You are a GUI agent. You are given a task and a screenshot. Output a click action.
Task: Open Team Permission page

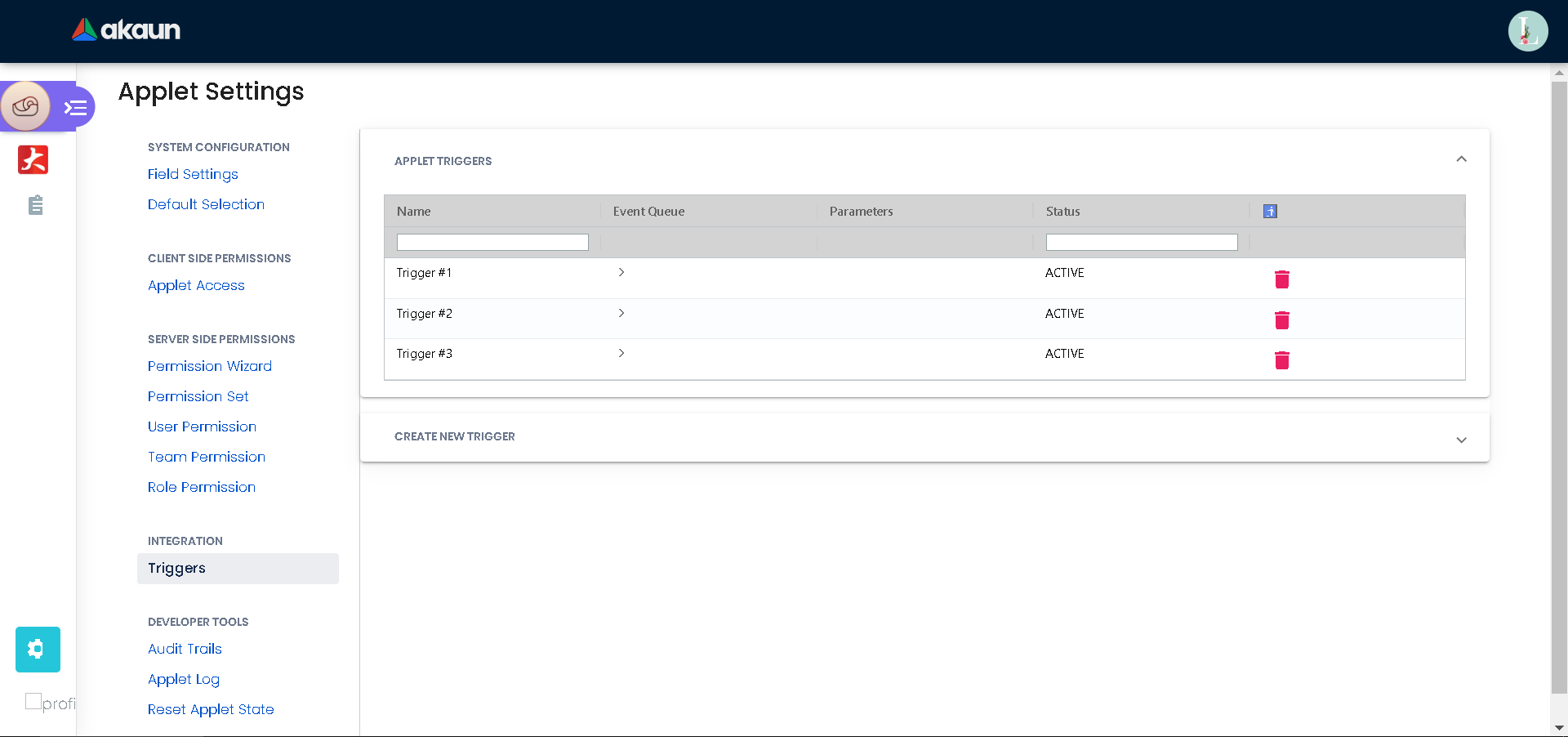click(x=207, y=457)
